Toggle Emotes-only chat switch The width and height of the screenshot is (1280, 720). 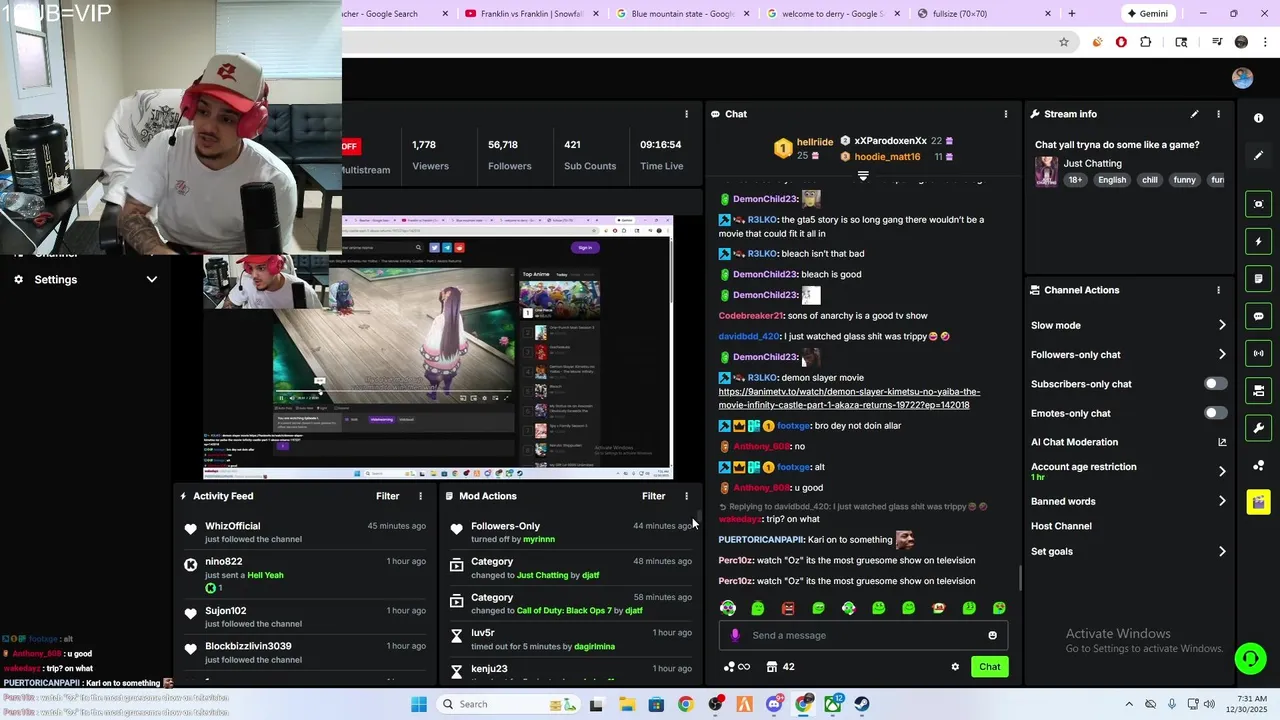coord(1215,413)
